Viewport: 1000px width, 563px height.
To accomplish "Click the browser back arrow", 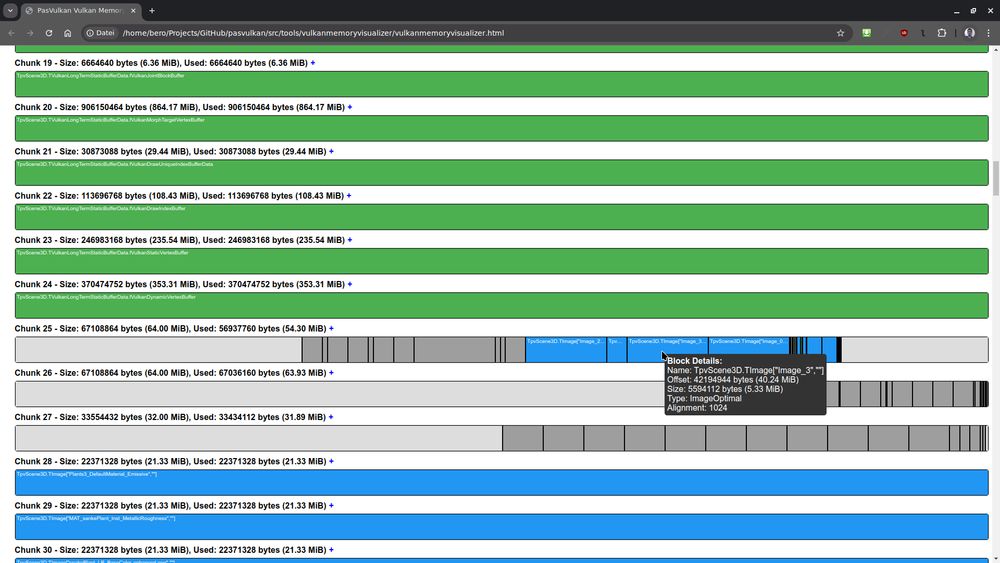I will coord(11,33).
